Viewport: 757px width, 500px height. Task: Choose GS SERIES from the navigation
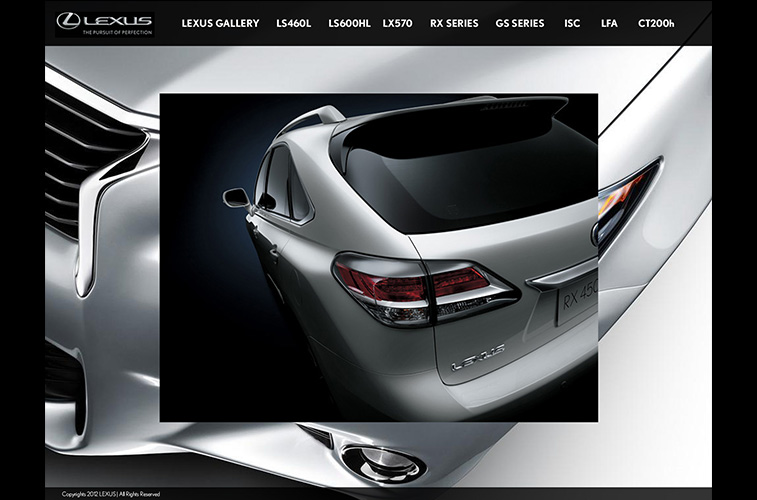pos(520,23)
